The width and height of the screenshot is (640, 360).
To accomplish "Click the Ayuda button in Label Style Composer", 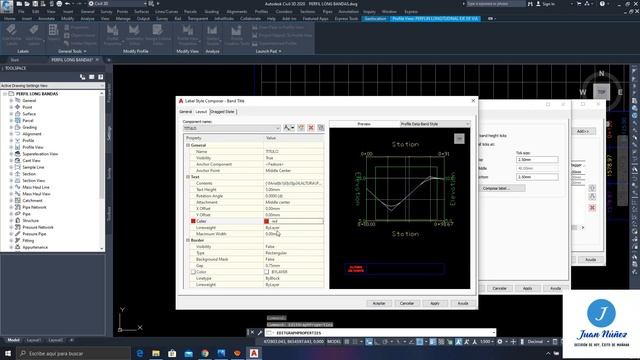I will click(462, 303).
